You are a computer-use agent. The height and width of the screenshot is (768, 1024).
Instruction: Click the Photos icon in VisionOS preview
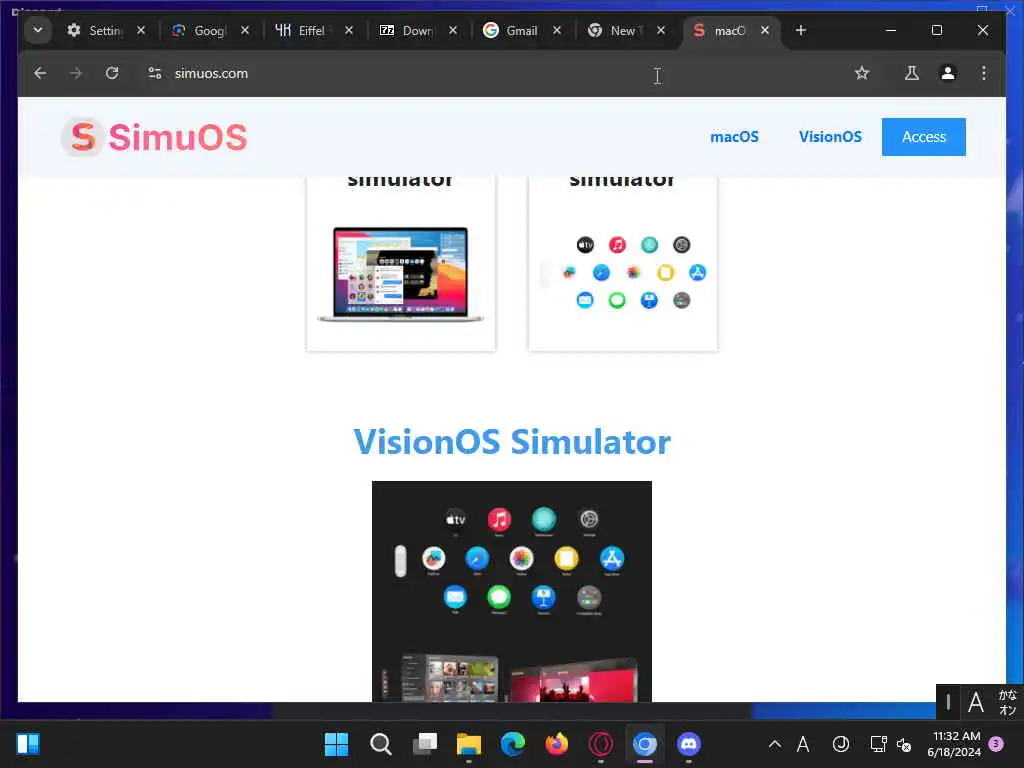521,558
